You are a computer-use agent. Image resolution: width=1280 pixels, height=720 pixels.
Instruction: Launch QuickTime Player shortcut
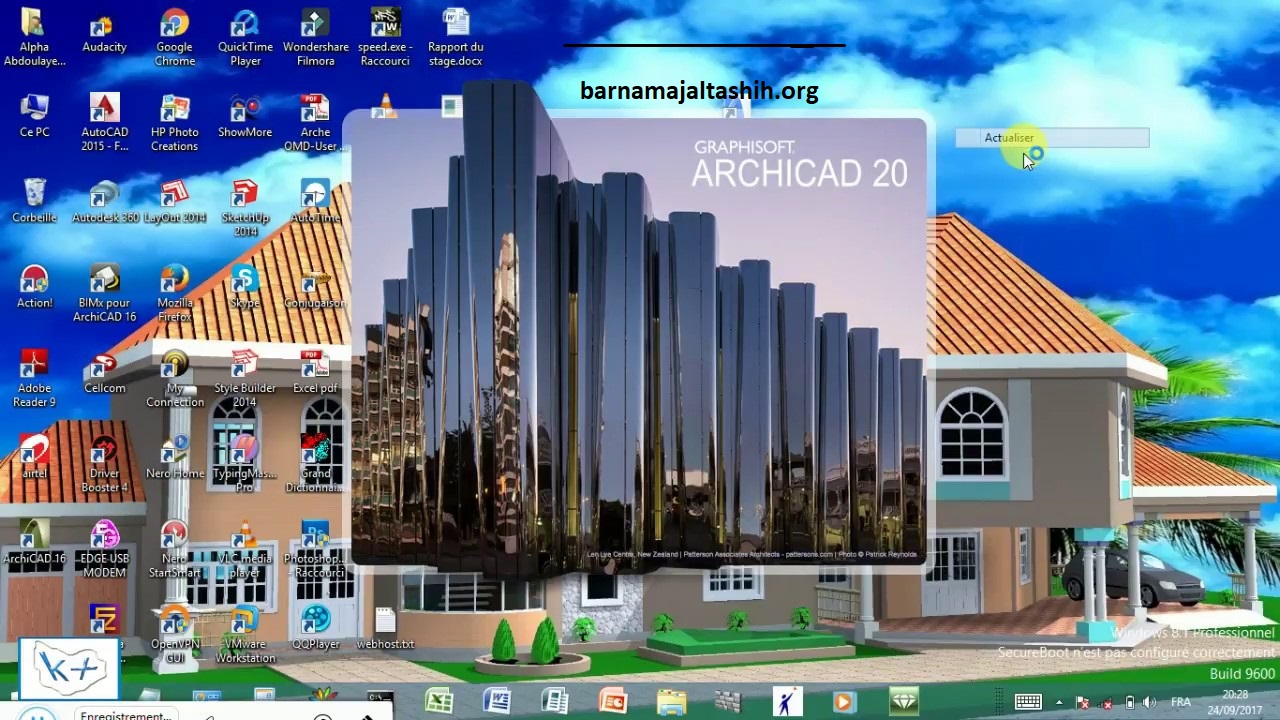tap(245, 37)
